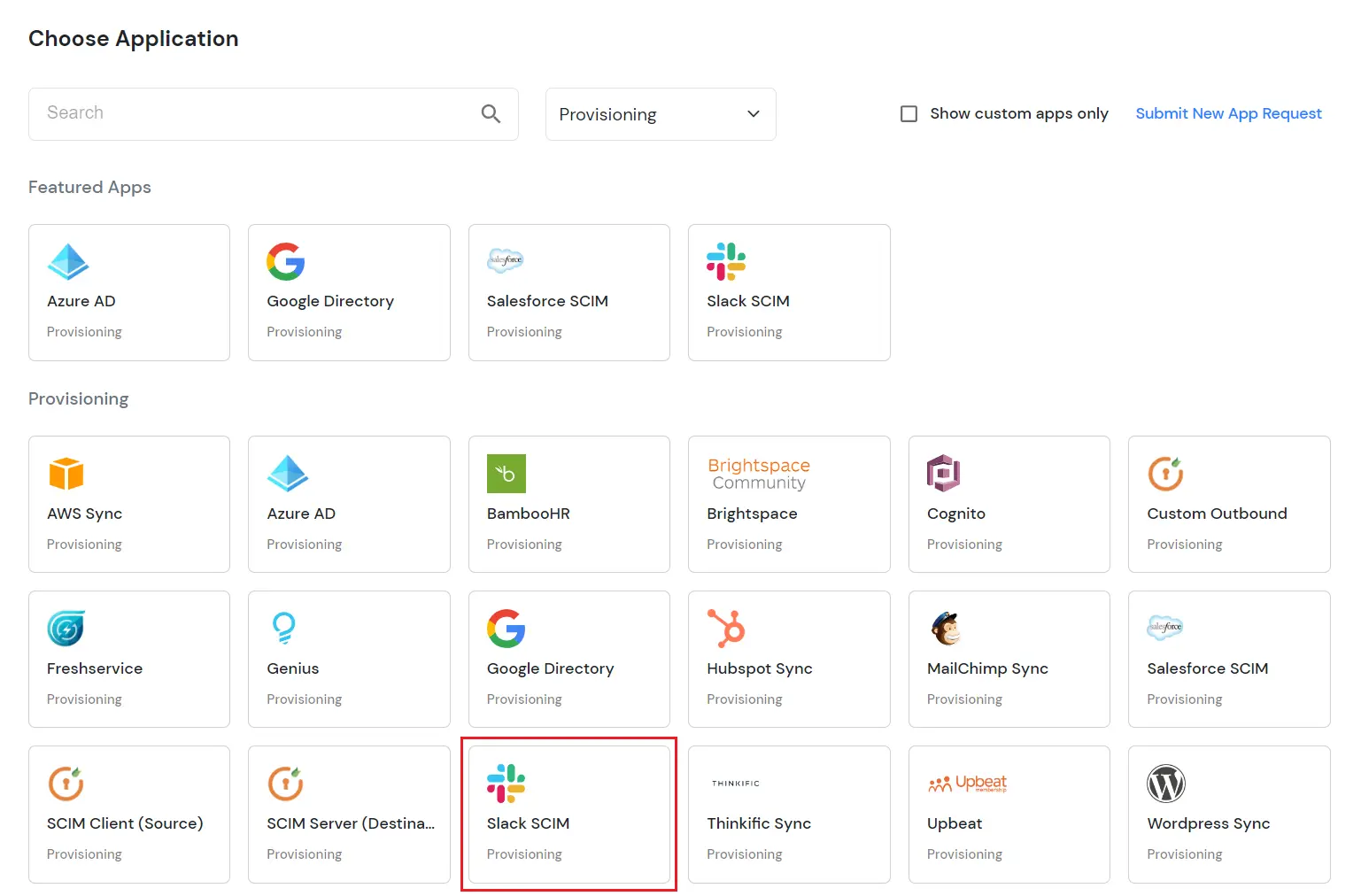The width and height of the screenshot is (1361, 896).
Task: Click the Featured Apps section label
Action: coord(89,188)
